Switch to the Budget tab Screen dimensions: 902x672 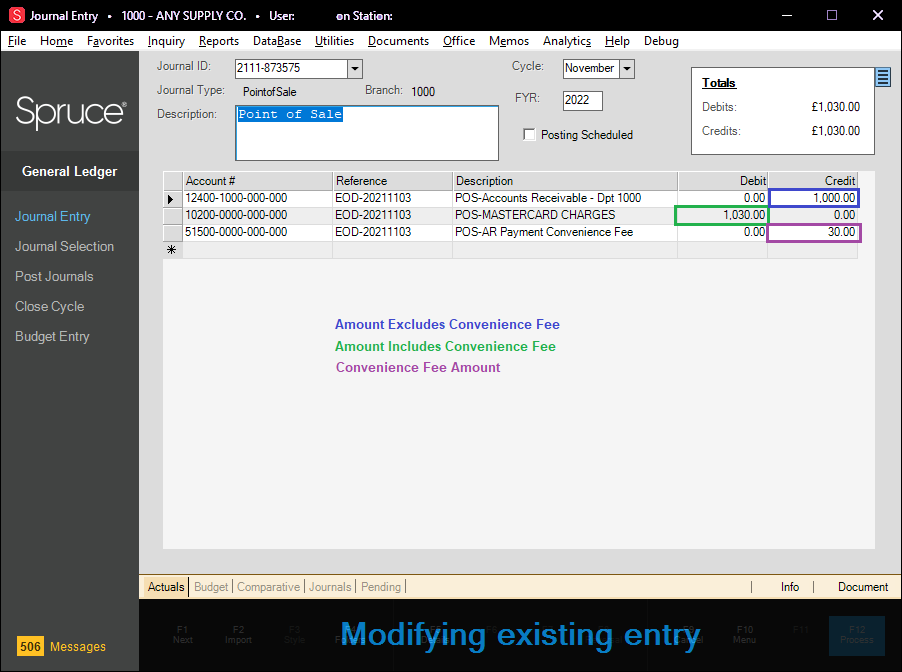pos(211,587)
